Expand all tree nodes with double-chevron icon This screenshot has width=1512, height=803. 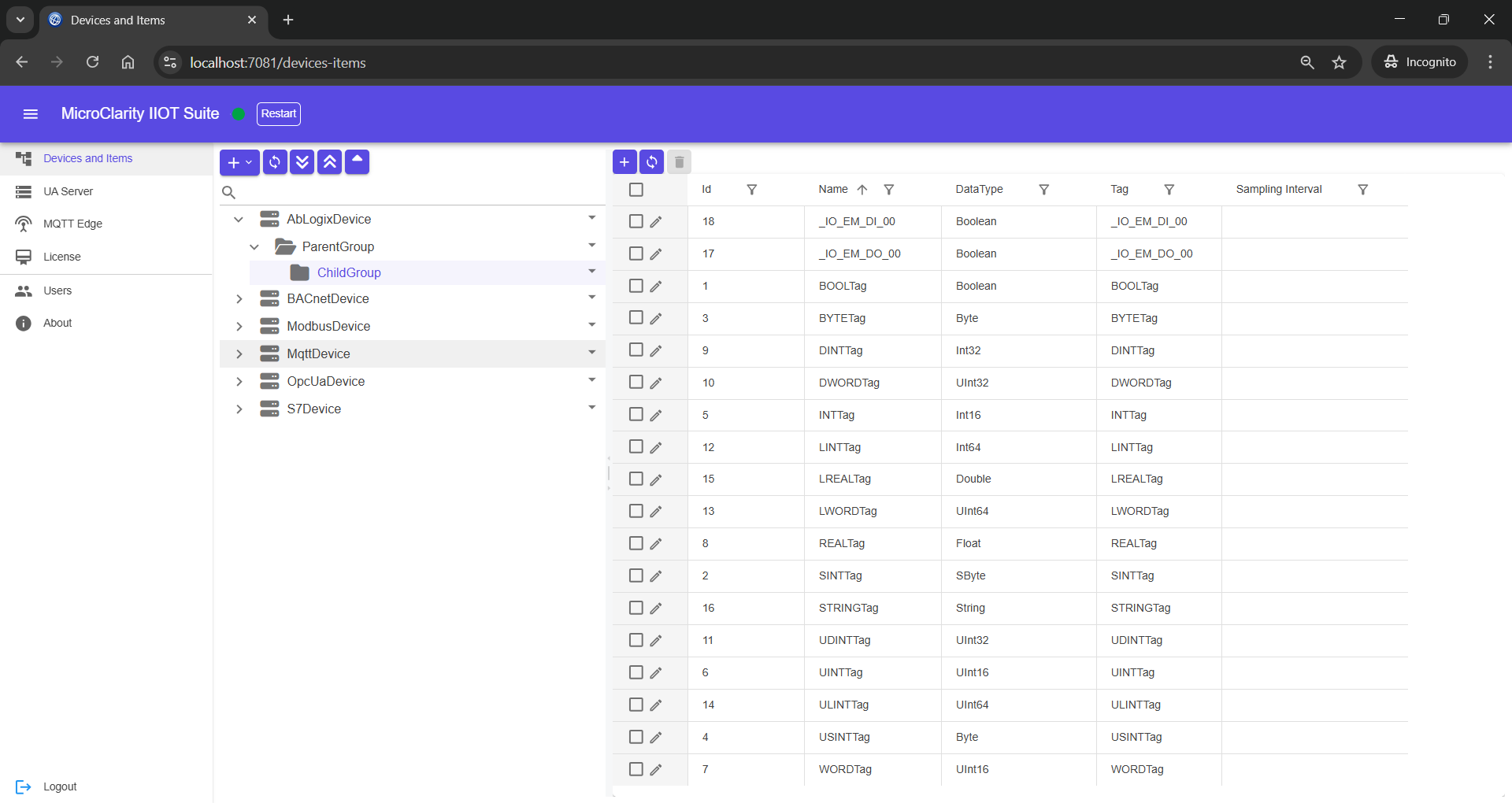pos(302,162)
